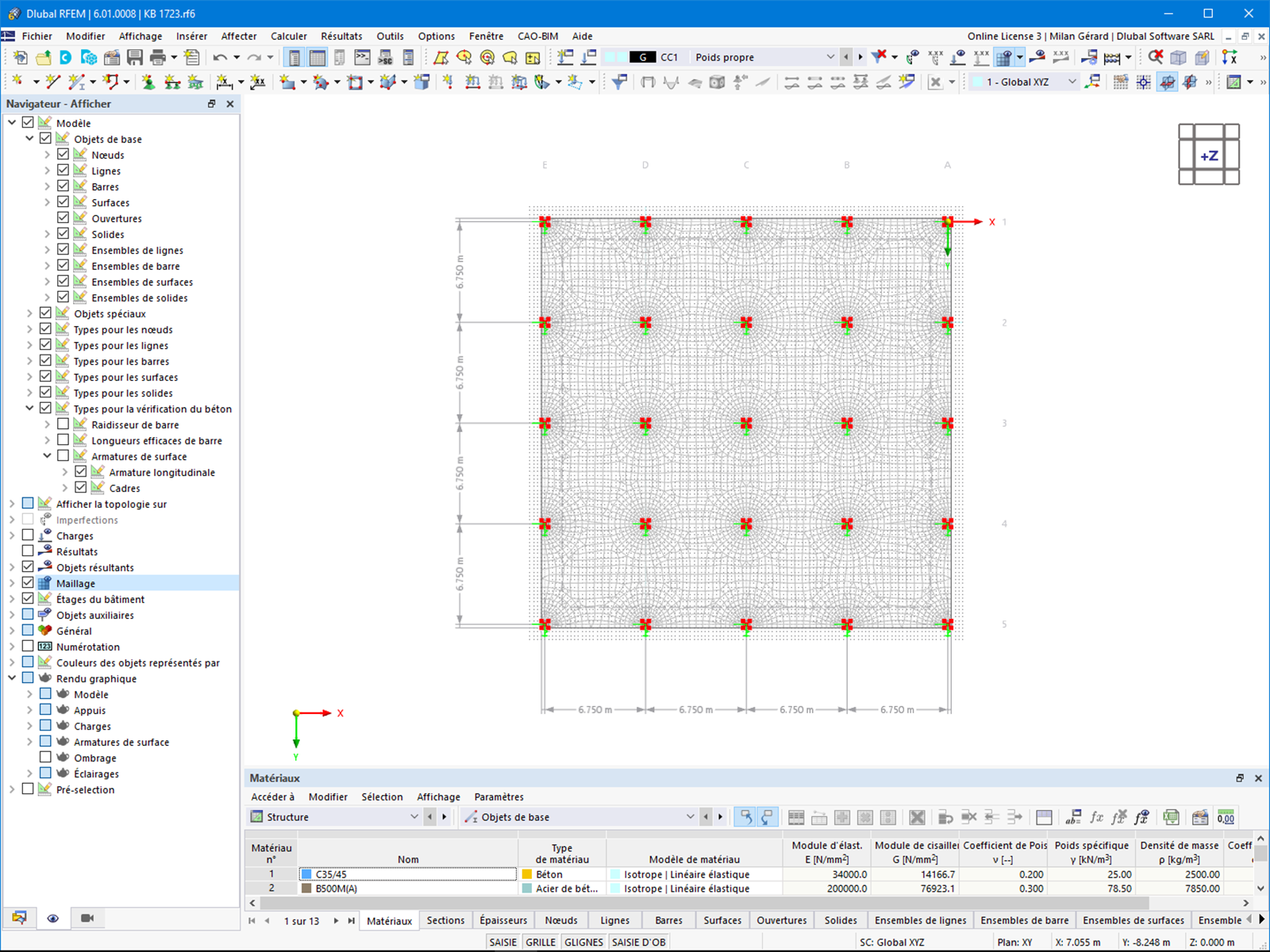
Task: Check the Numérotation checkbox
Action: coord(28,647)
